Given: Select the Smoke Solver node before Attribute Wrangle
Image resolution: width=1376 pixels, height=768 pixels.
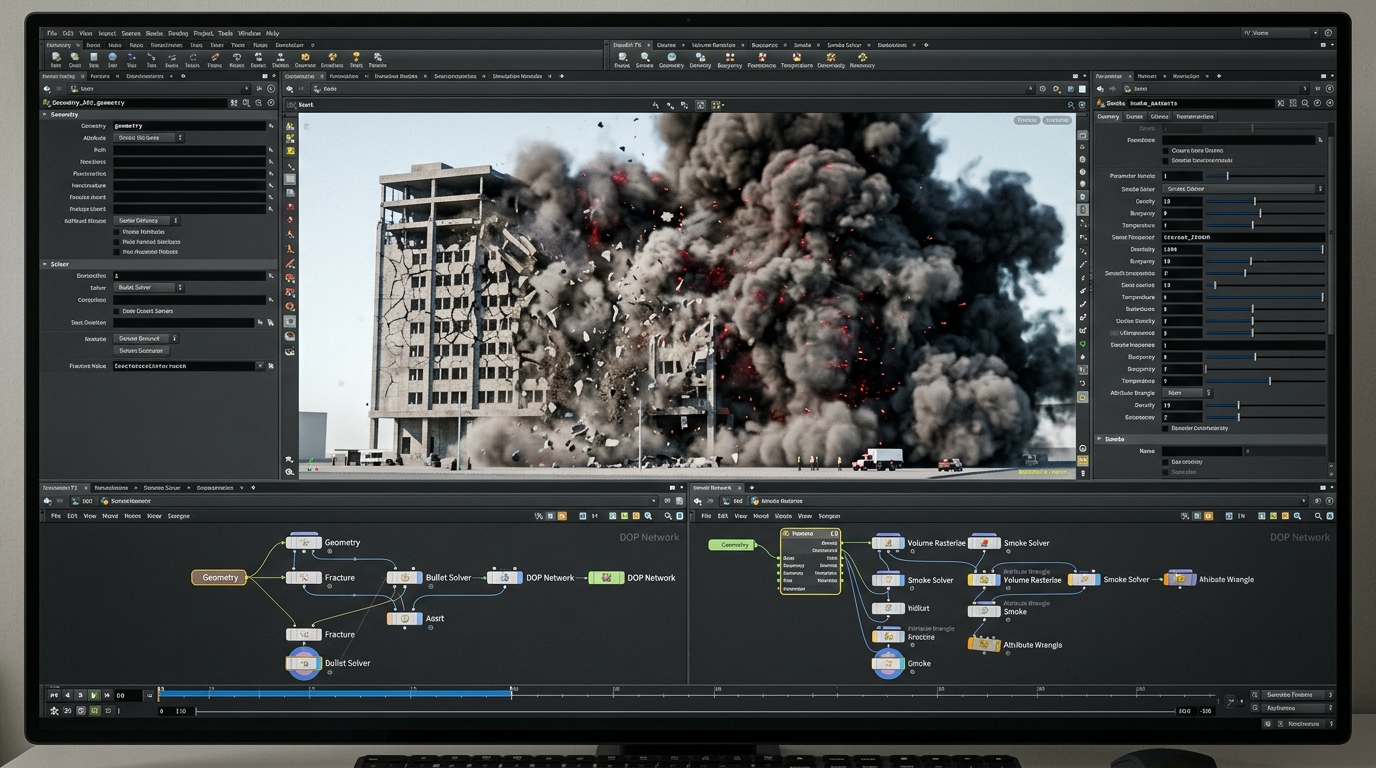Looking at the screenshot, I should click(1084, 579).
